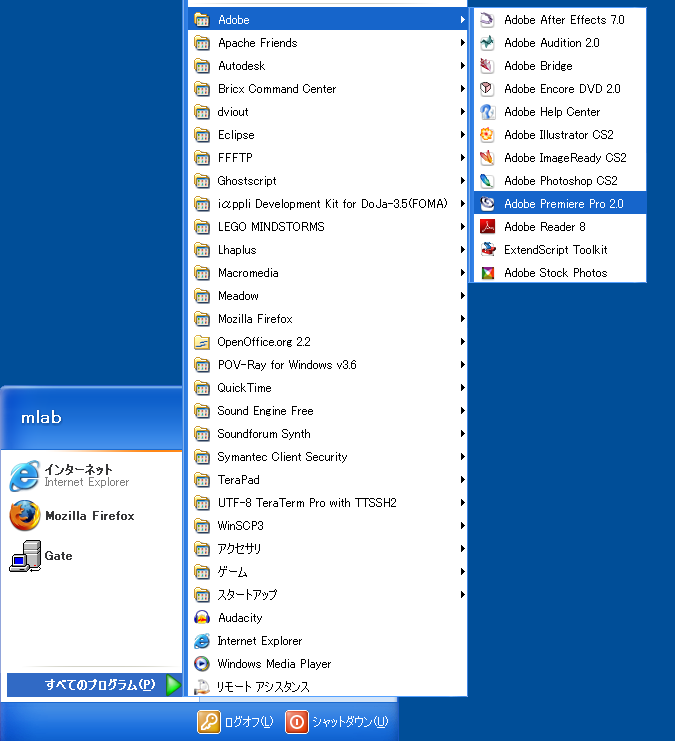Image resolution: width=675 pixels, height=741 pixels.
Task: Expand the WinSCP3 submenu arrow
Action: coord(462,526)
